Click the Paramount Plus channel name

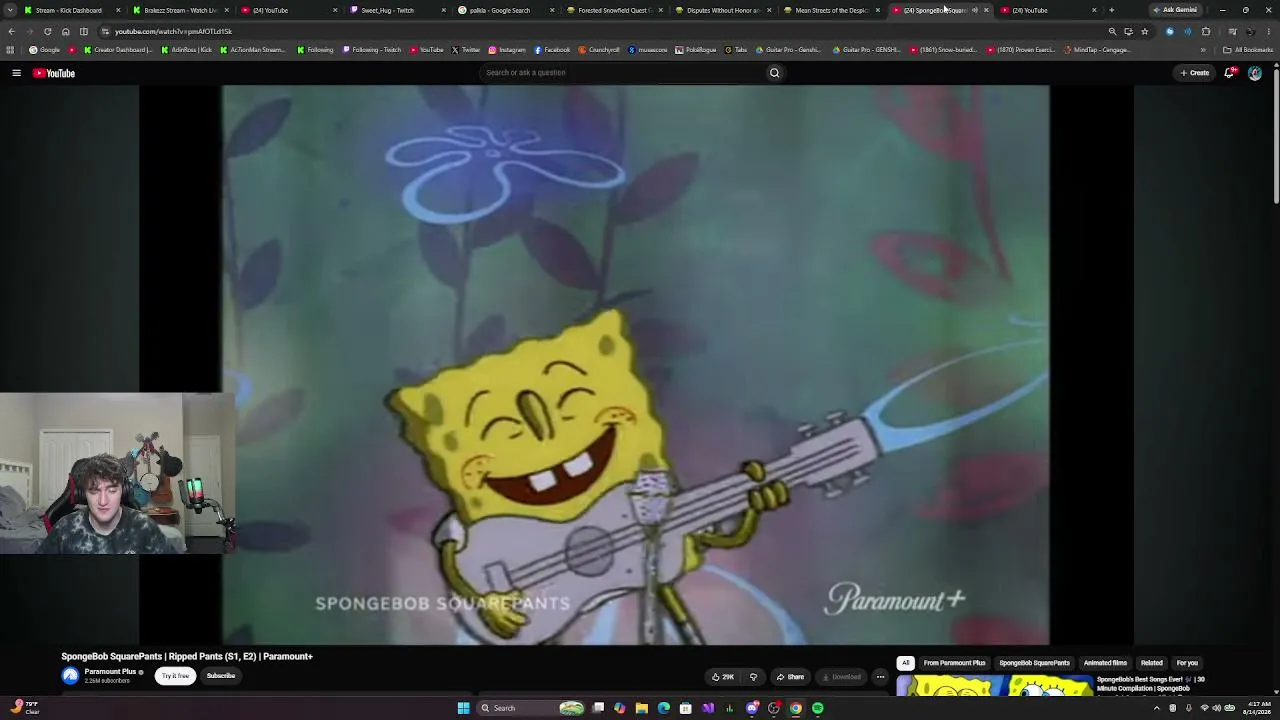pos(110,672)
